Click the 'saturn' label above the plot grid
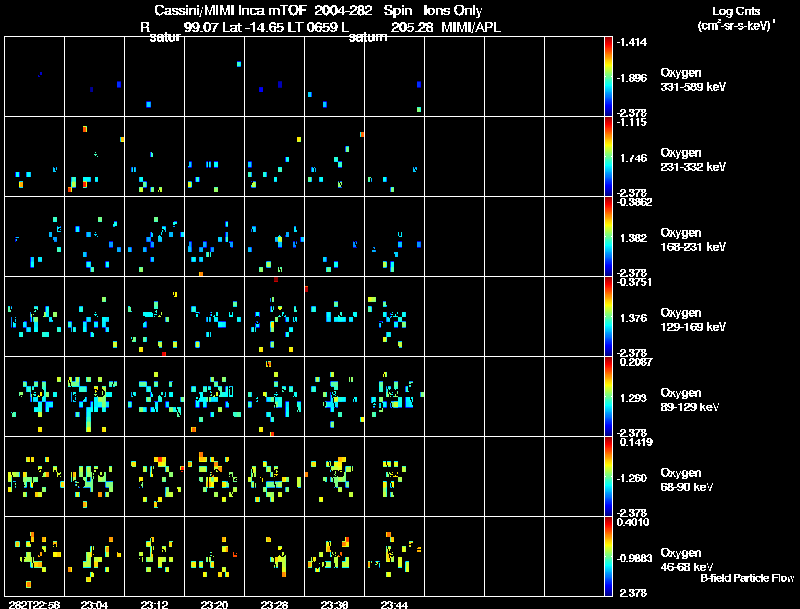The height and width of the screenshot is (609, 800). pyautogui.click(x=368, y=38)
